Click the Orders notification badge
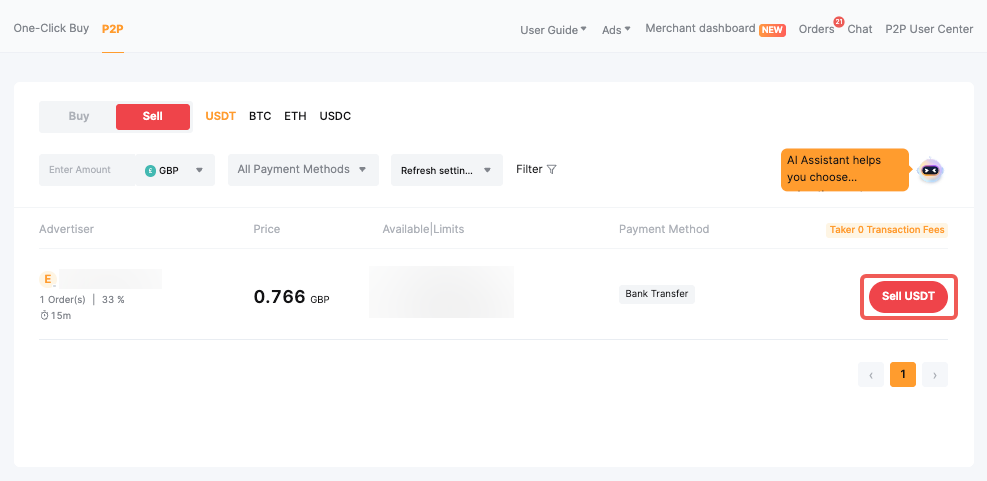Image resolution: width=987 pixels, height=481 pixels. click(838, 22)
